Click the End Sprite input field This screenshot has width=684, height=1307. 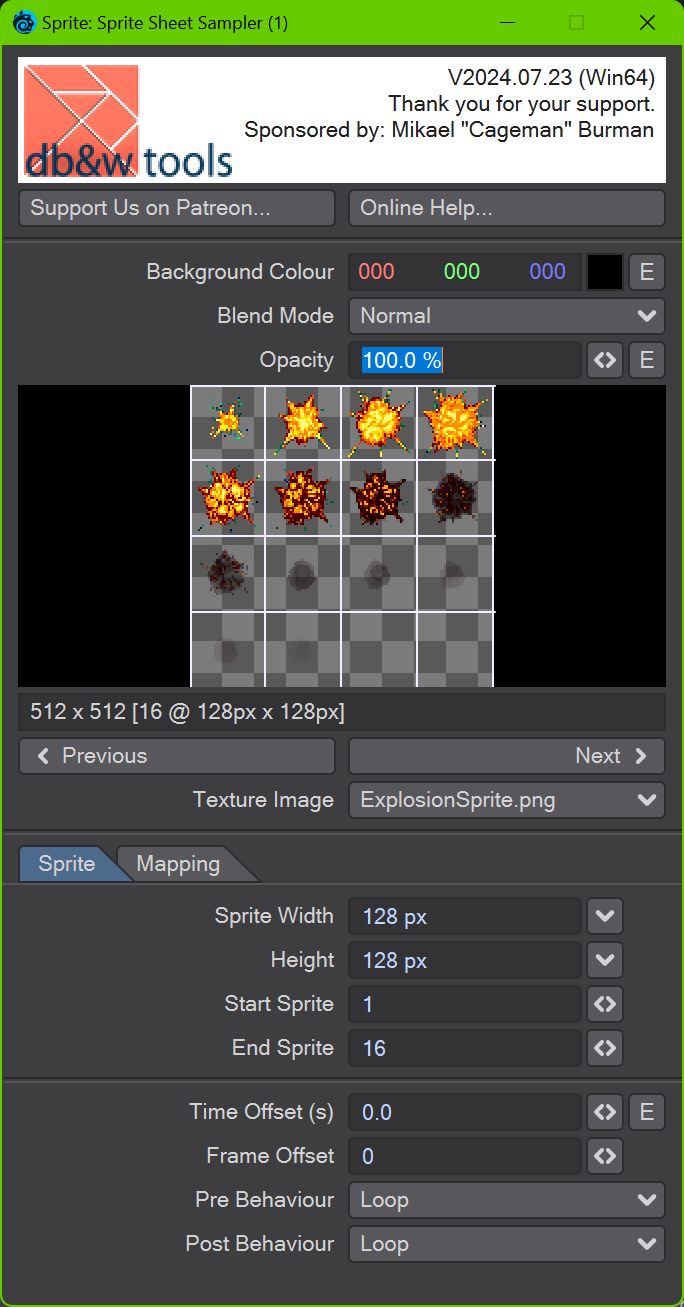tap(465, 1048)
